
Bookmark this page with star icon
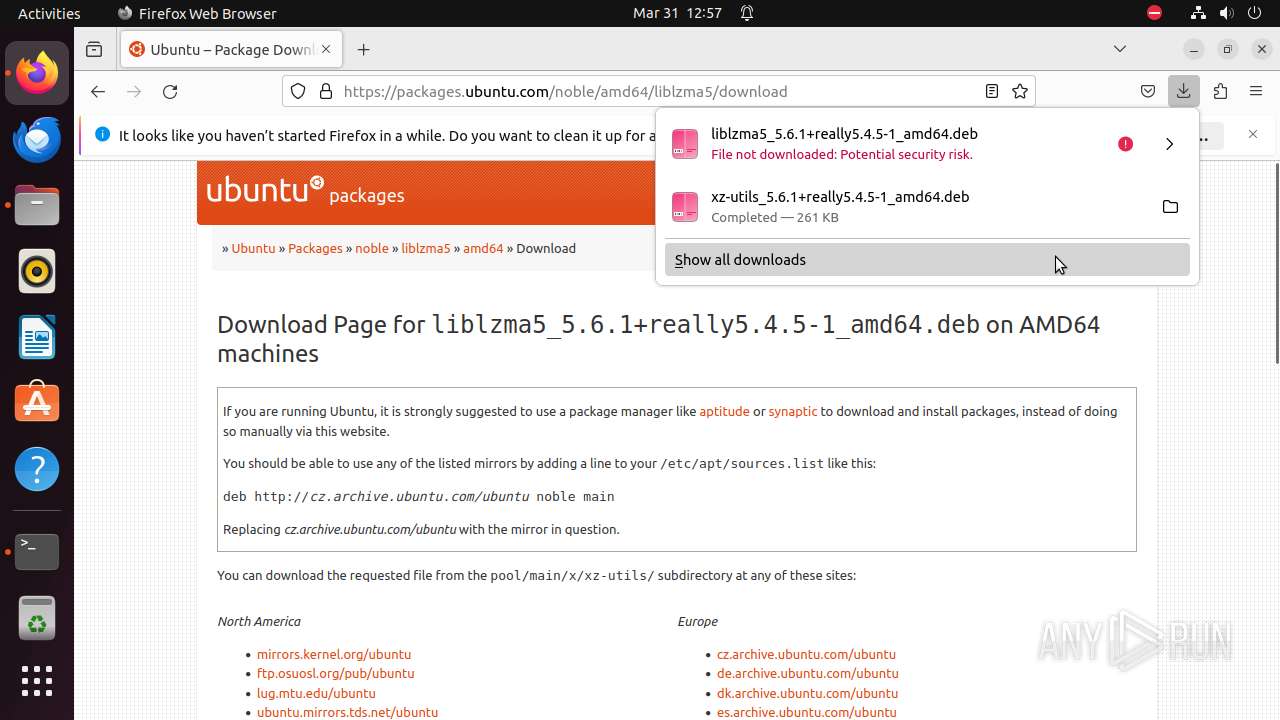point(1020,91)
